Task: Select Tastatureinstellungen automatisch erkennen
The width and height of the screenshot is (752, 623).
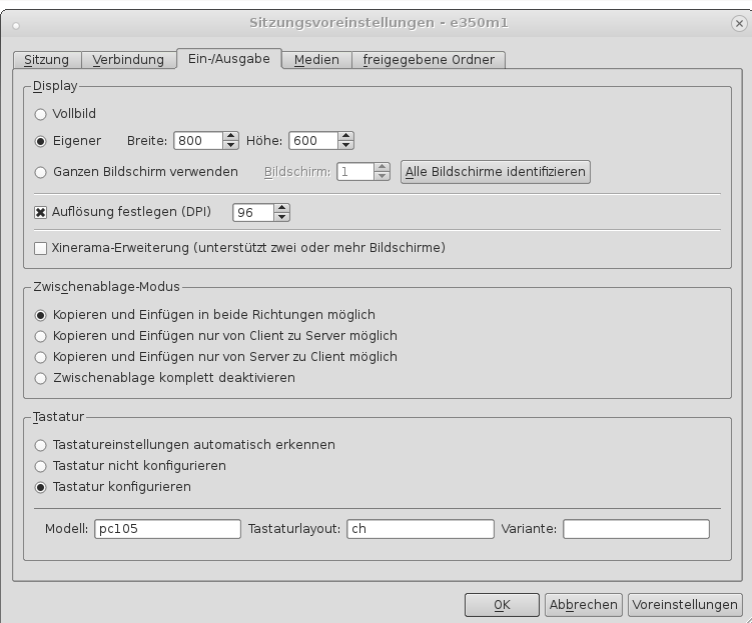Action: 41,444
